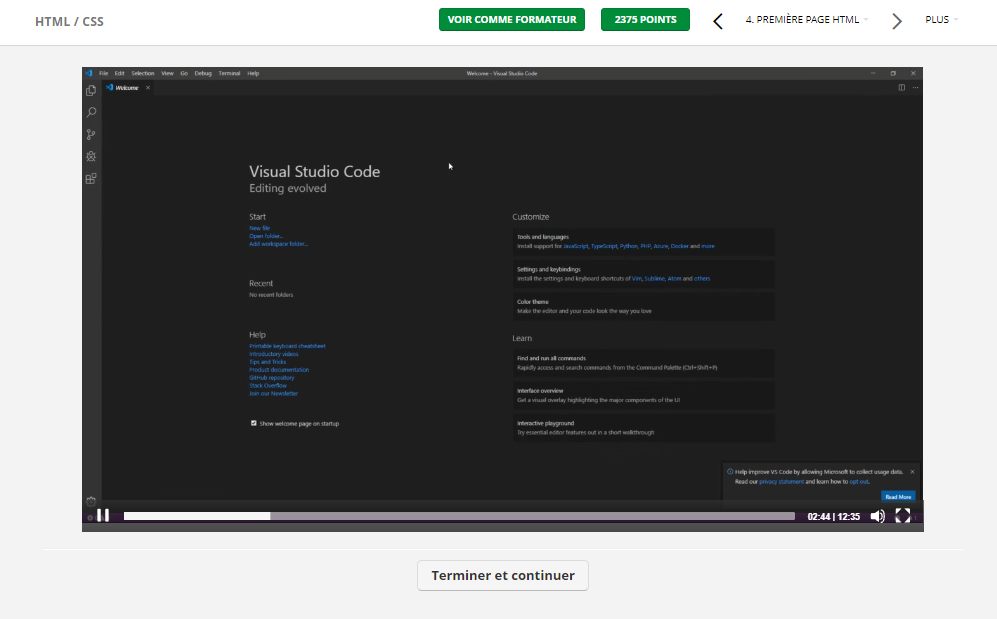This screenshot has width=997, height=619.
Task: Open Source Control icon in VS Code sidebar
Action: 91,135
